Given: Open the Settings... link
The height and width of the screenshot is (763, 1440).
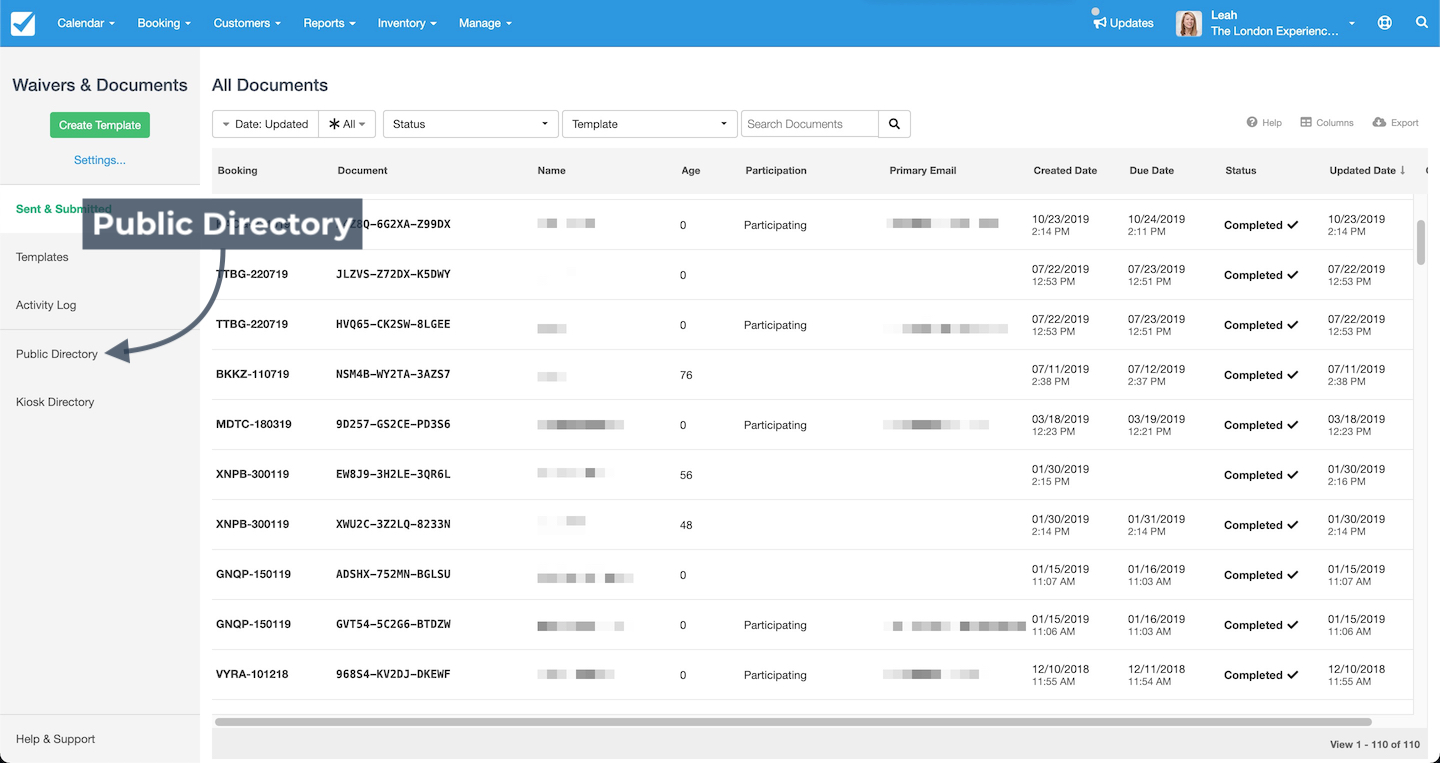Looking at the screenshot, I should pos(100,160).
